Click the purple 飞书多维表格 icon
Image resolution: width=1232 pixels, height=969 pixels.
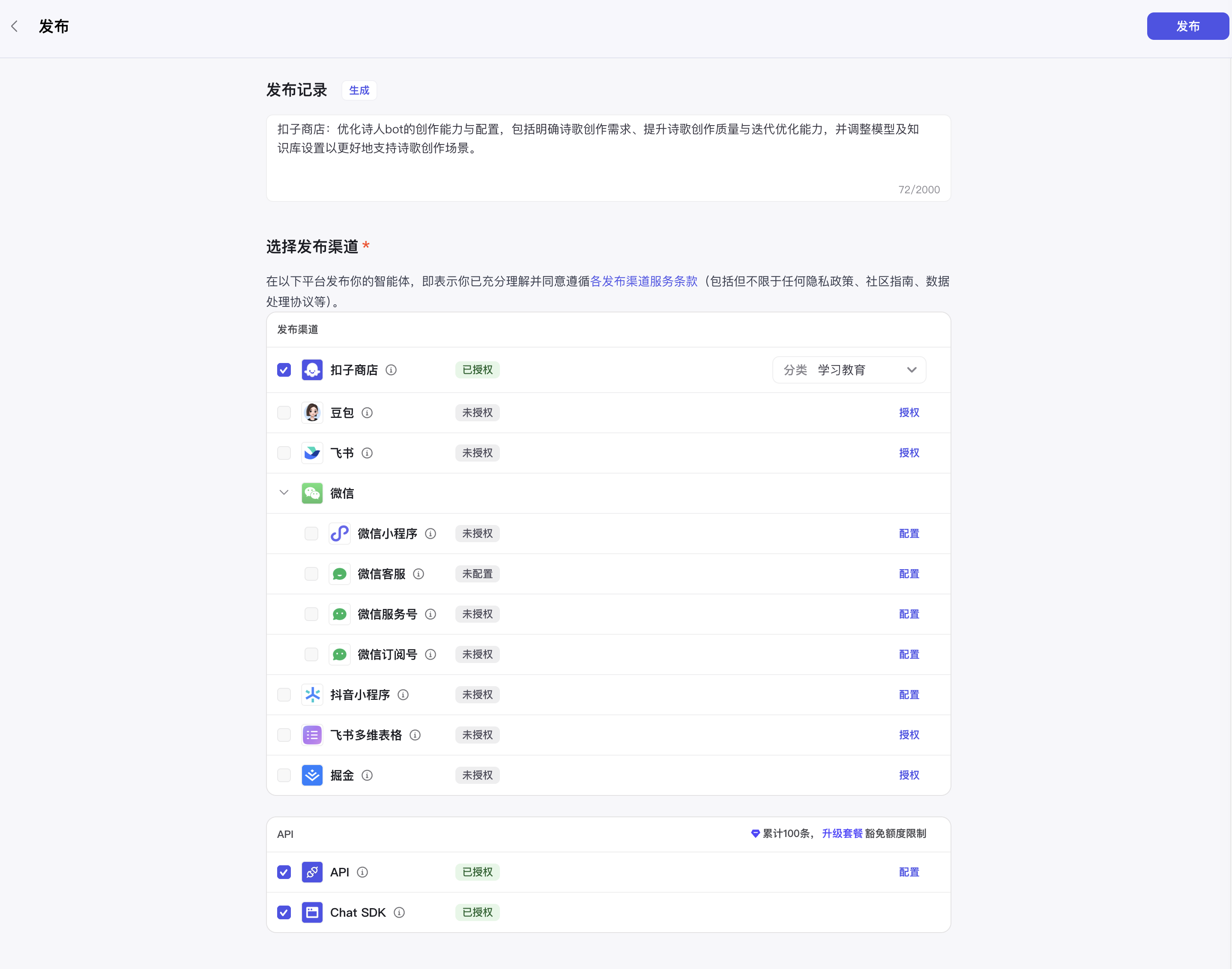[312, 735]
